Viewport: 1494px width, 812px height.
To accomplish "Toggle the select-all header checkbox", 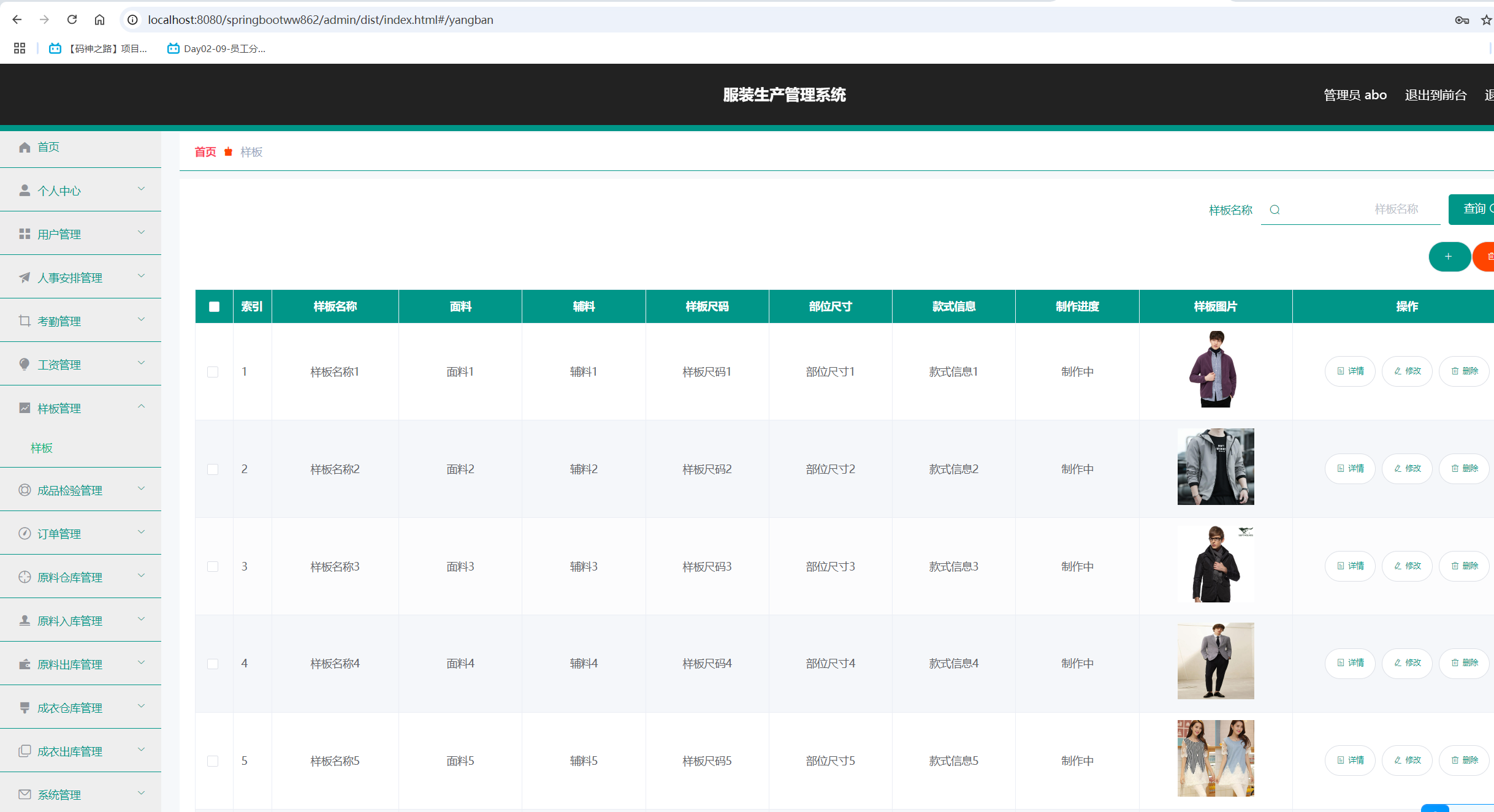I will pos(214,306).
